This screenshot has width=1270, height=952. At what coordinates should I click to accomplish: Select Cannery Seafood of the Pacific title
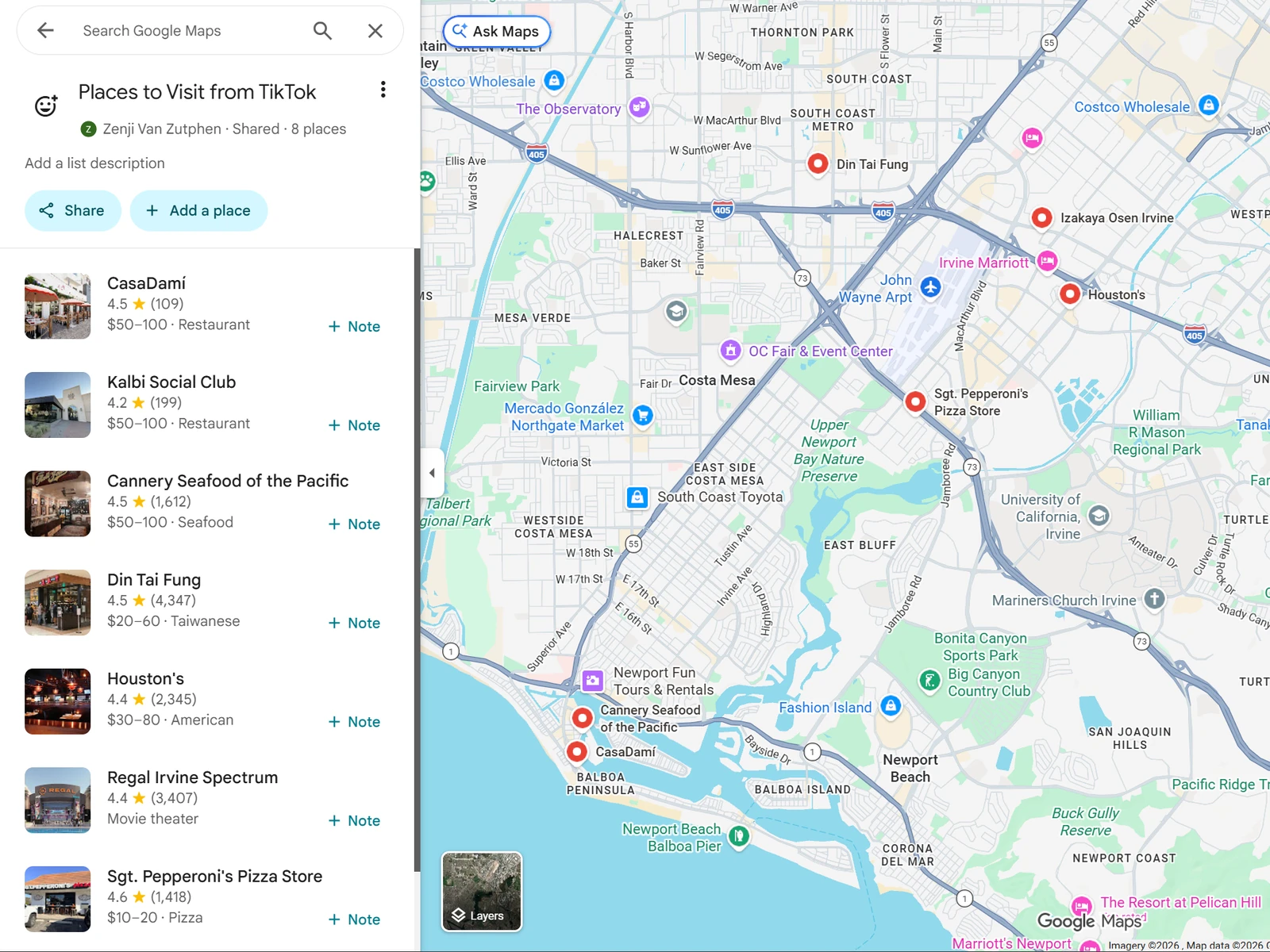point(228,481)
